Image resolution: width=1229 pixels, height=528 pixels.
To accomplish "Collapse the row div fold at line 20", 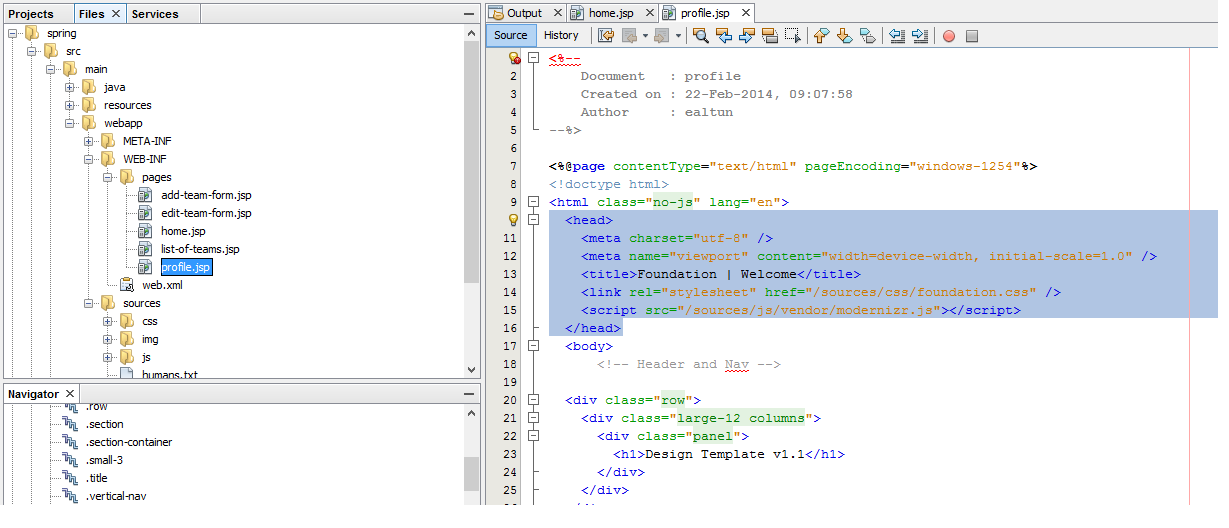I will tap(534, 400).
